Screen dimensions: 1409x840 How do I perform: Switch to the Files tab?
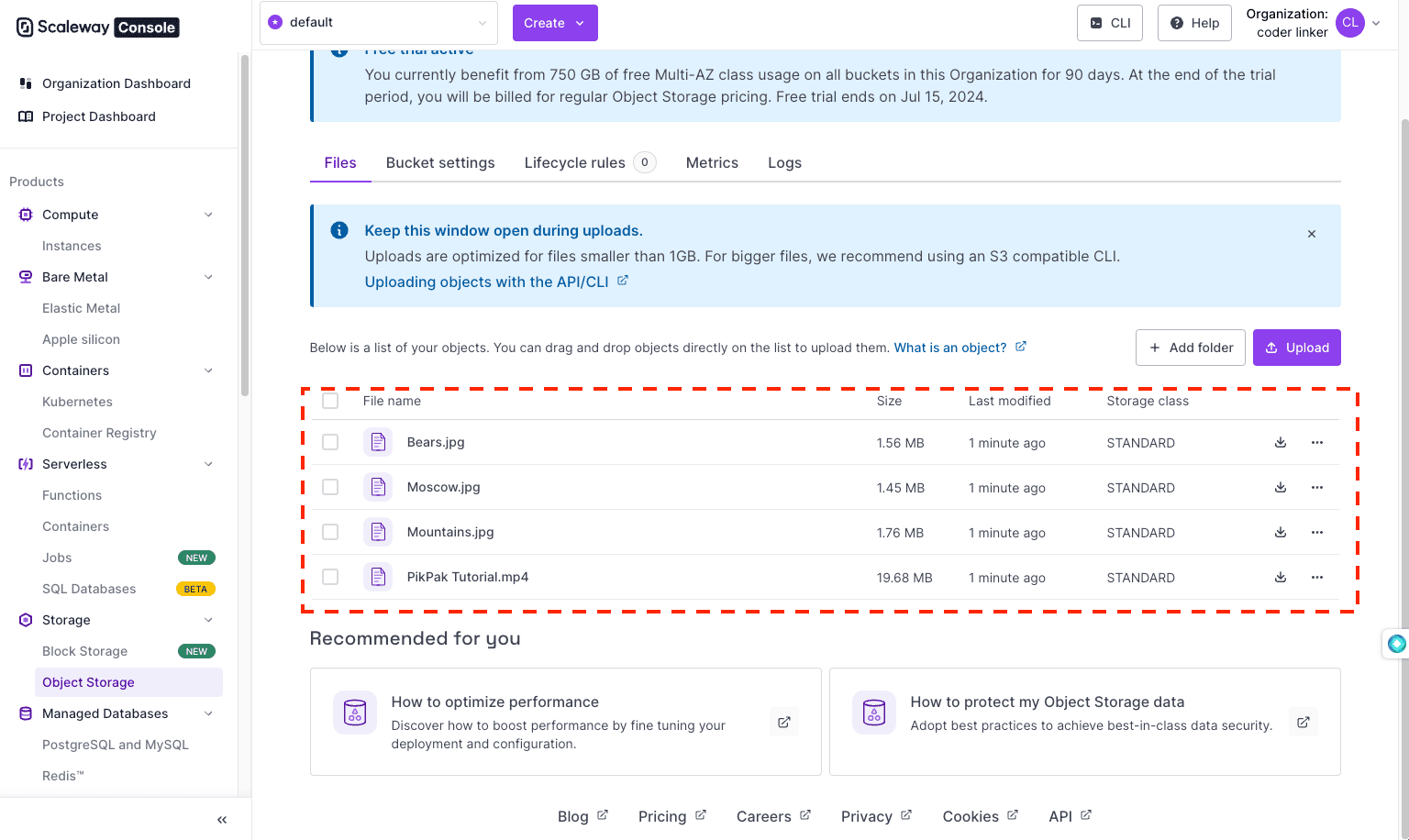[340, 162]
